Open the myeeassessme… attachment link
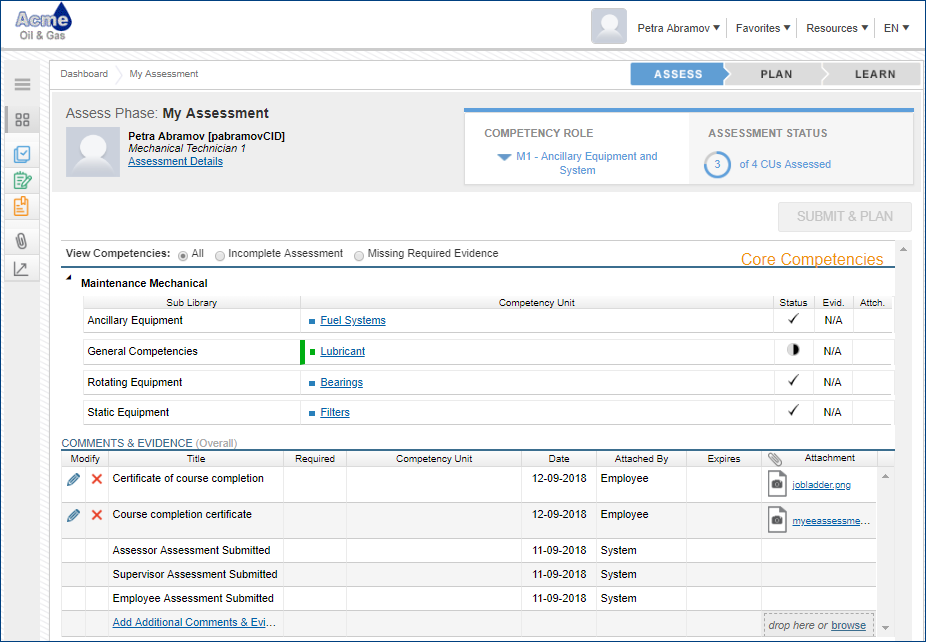This screenshot has height=642, width=926. [831, 521]
